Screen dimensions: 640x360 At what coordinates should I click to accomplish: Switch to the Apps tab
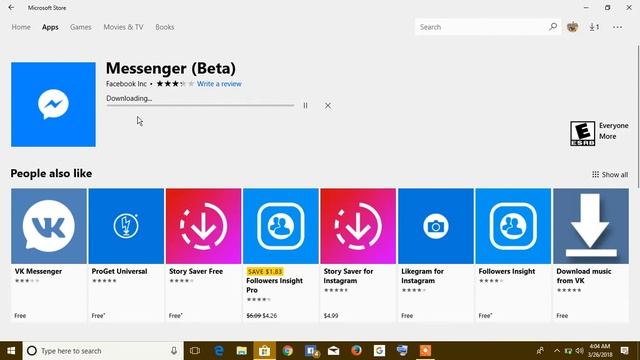coord(50,27)
